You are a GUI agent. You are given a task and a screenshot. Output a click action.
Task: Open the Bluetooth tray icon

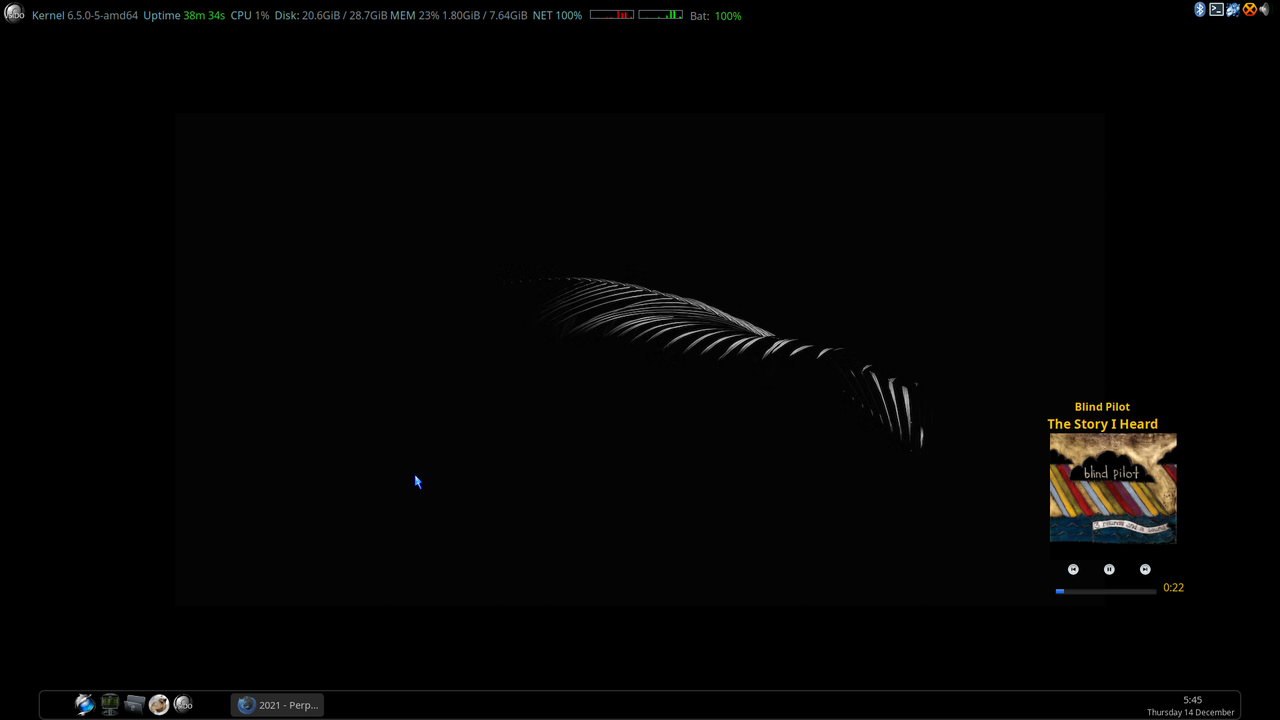tap(1200, 9)
